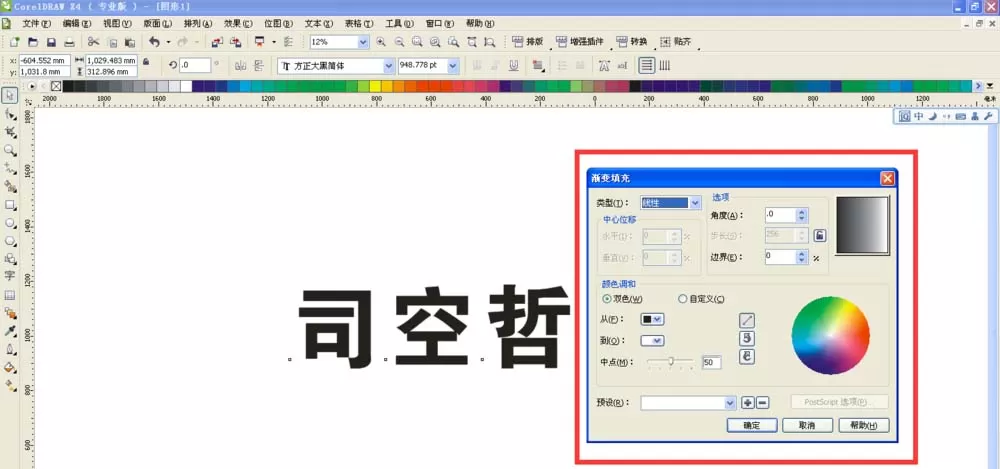1000x469 pixels.
Task: Click the Undo arrow icon
Action: (x=154, y=42)
